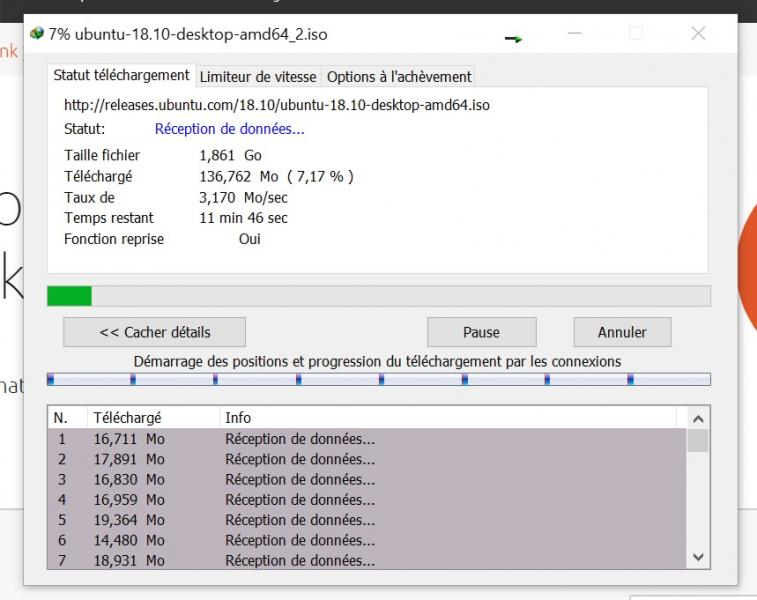Switch to Statut téléchargement tab
Viewport: 757px width, 600px height.
click(x=122, y=76)
